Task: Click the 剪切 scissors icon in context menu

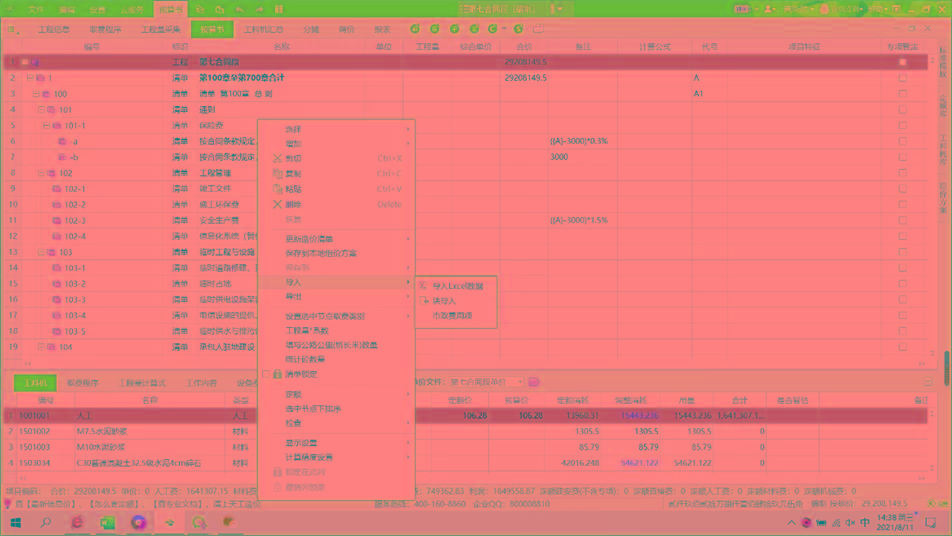Action: pos(277,158)
